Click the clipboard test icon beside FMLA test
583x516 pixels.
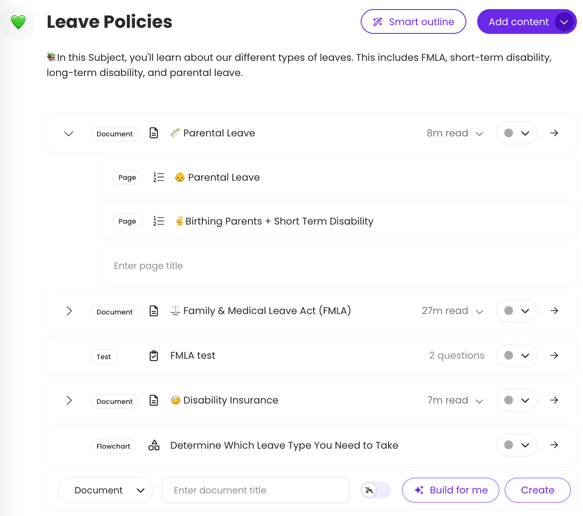(154, 356)
